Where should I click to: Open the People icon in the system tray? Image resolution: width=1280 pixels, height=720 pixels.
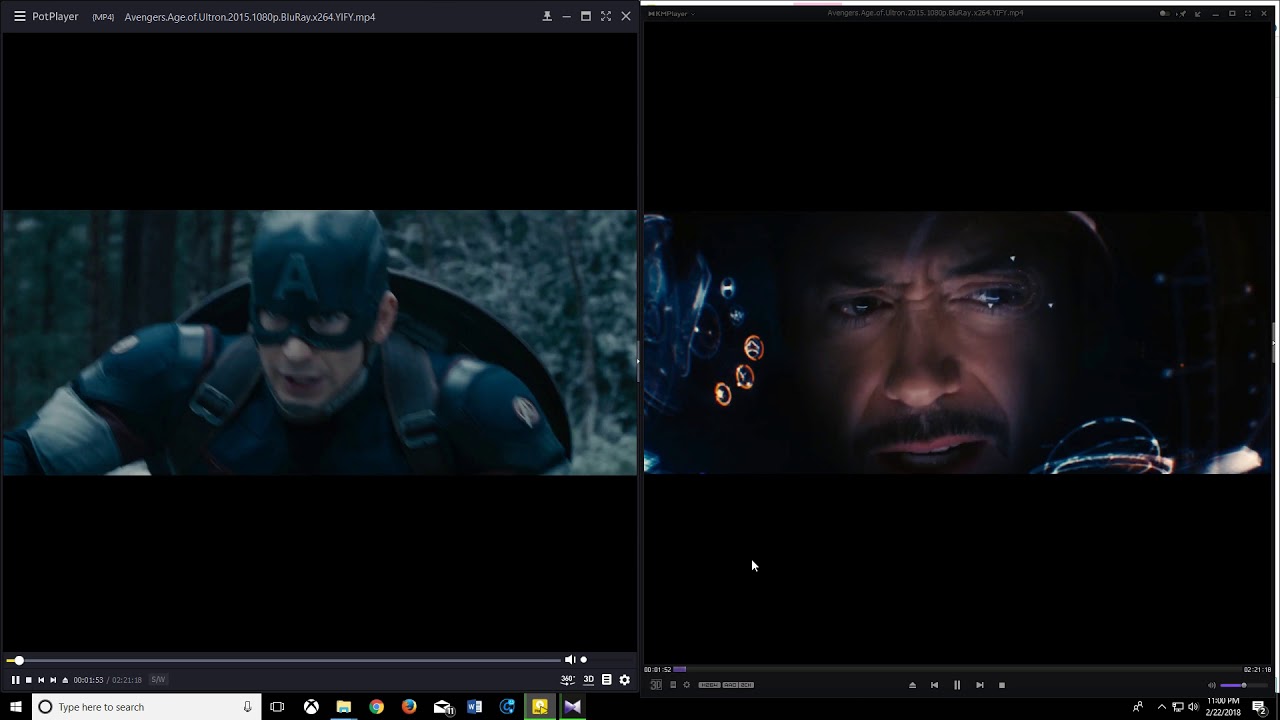click(1138, 707)
